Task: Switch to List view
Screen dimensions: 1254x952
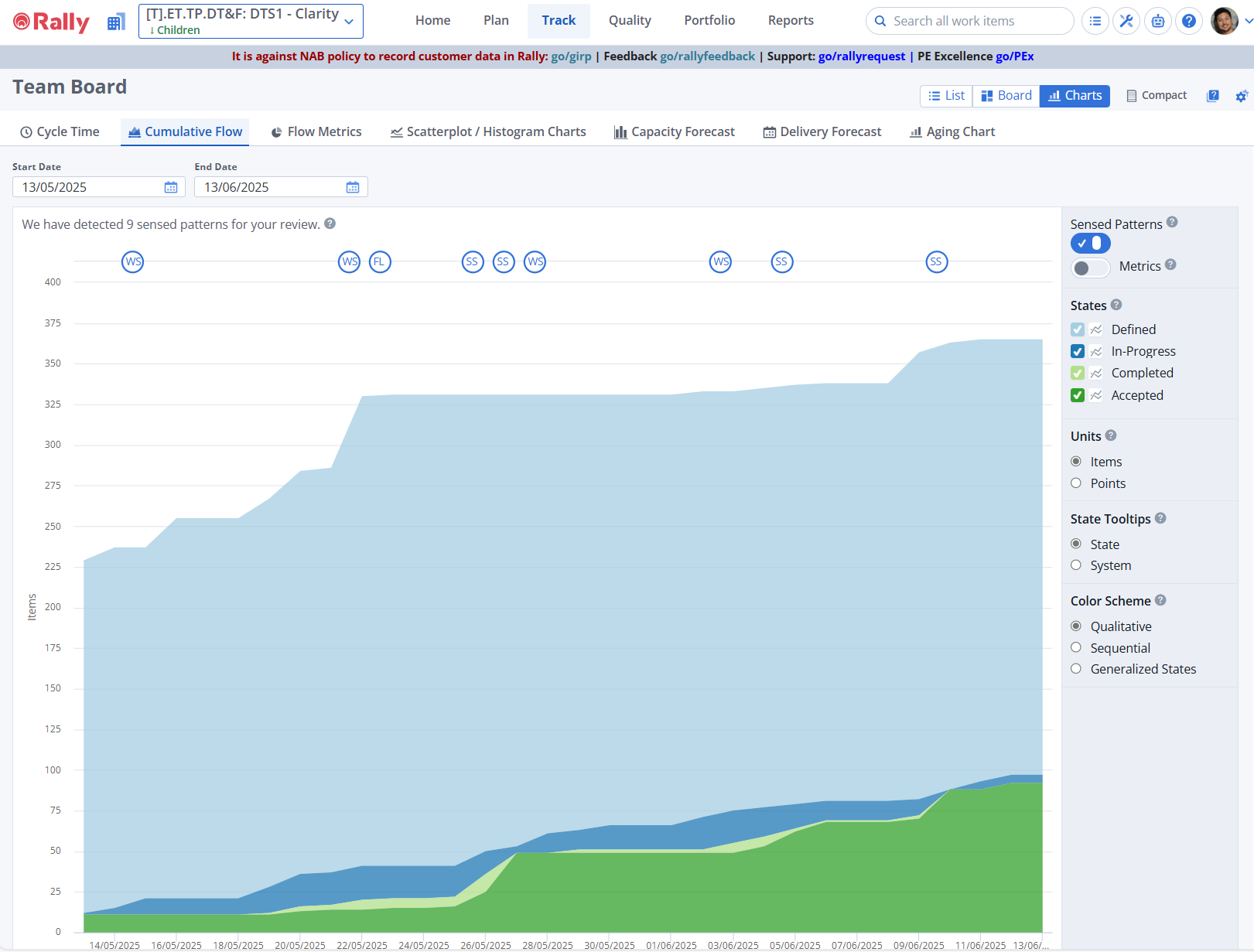Action: [x=946, y=96]
